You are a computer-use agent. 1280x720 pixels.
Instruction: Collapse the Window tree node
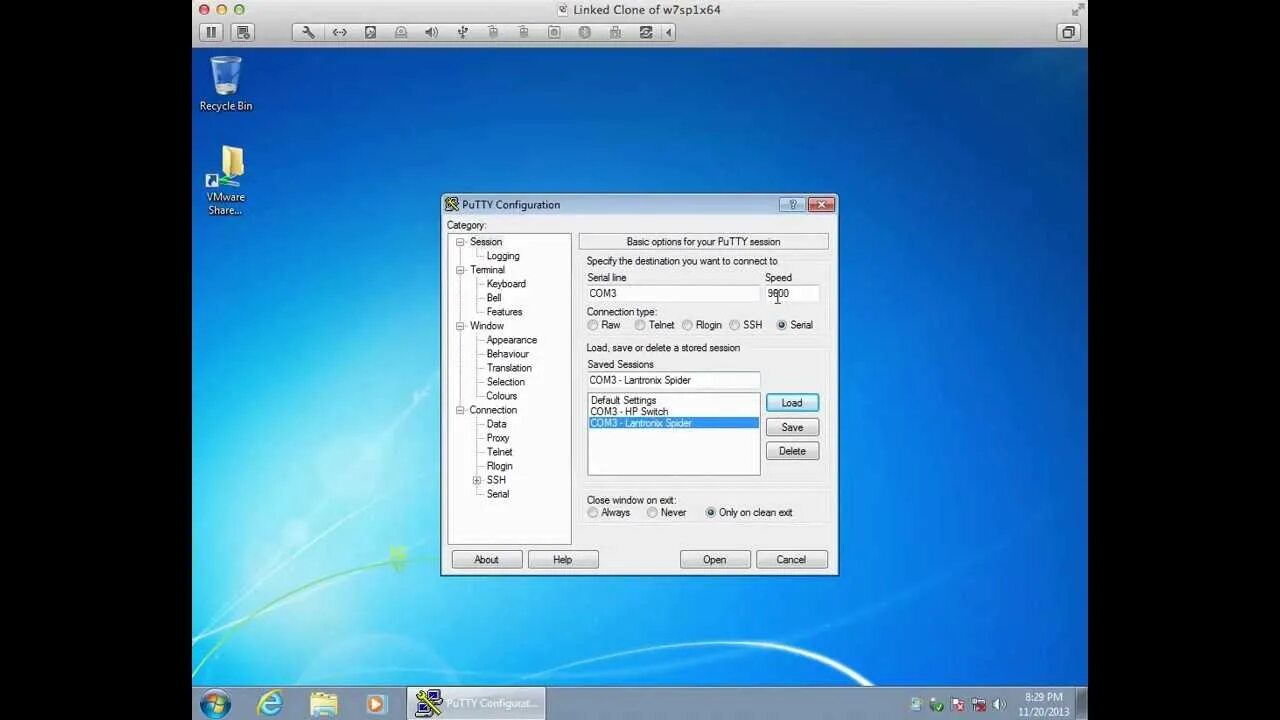click(x=461, y=326)
